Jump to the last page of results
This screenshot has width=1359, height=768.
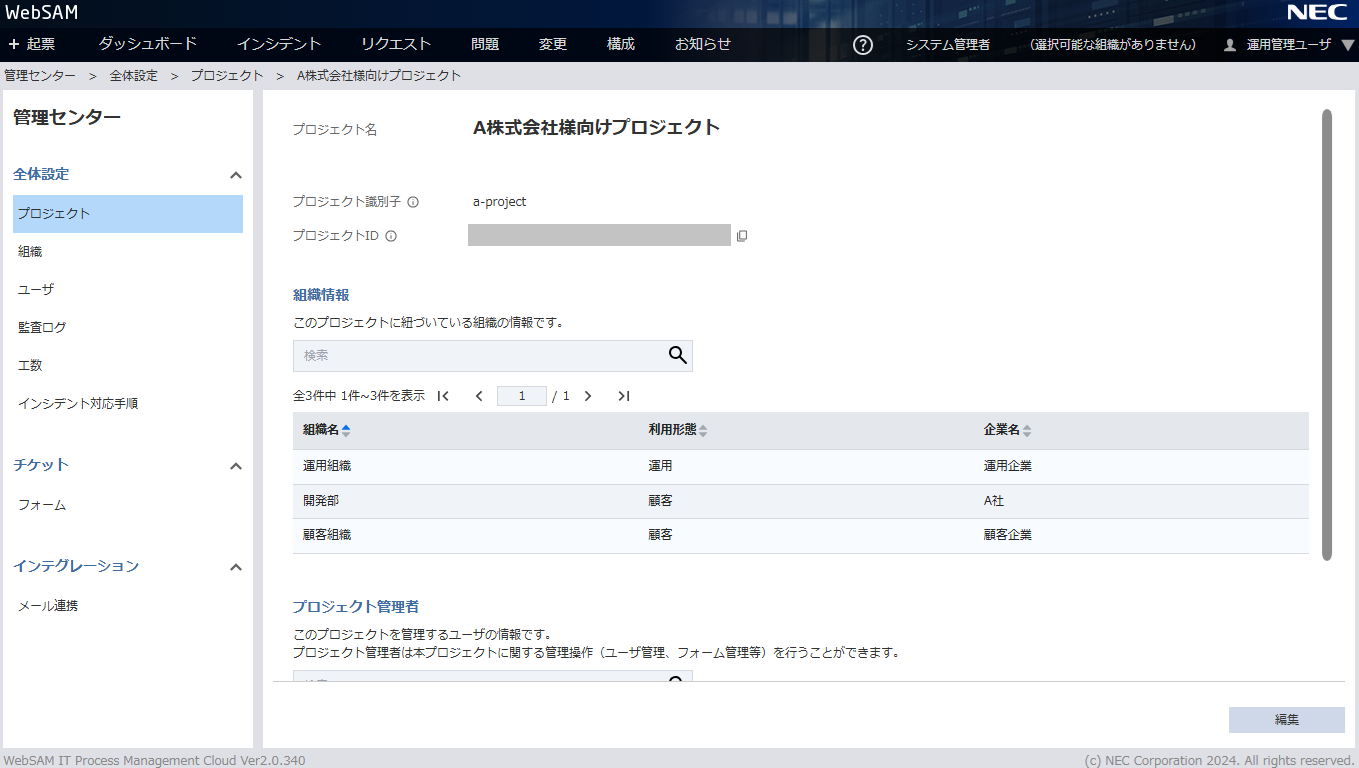pyautogui.click(x=623, y=396)
